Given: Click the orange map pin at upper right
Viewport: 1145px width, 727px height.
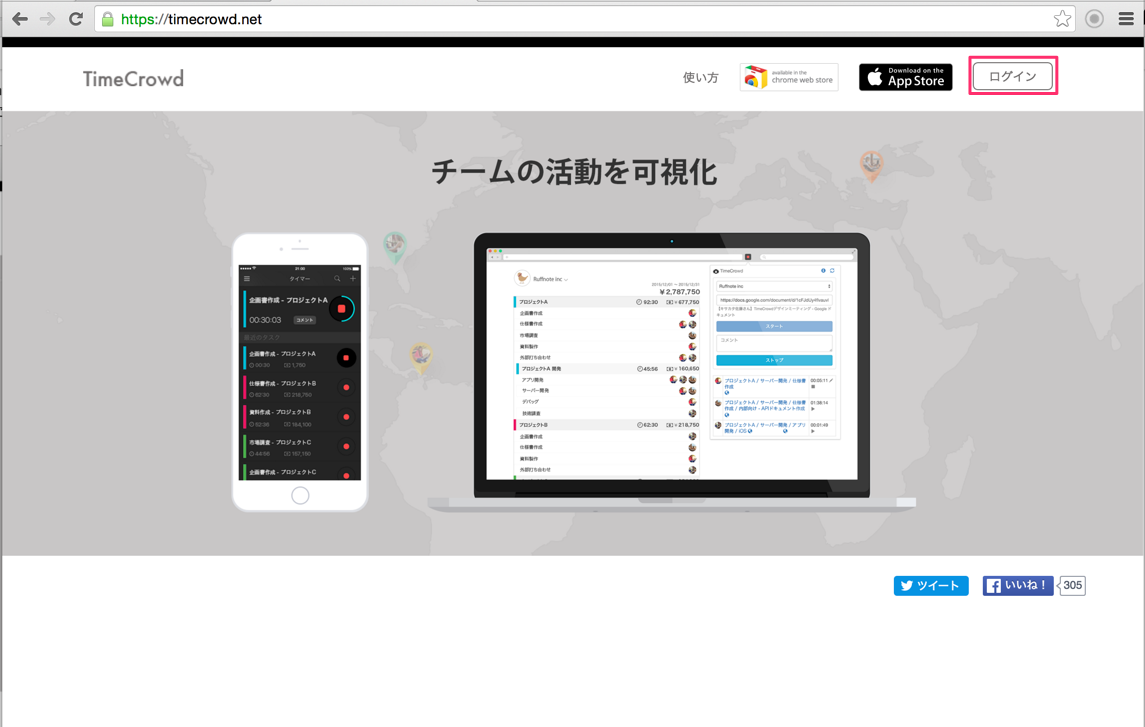Looking at the screenshot, I should [871, 164].
